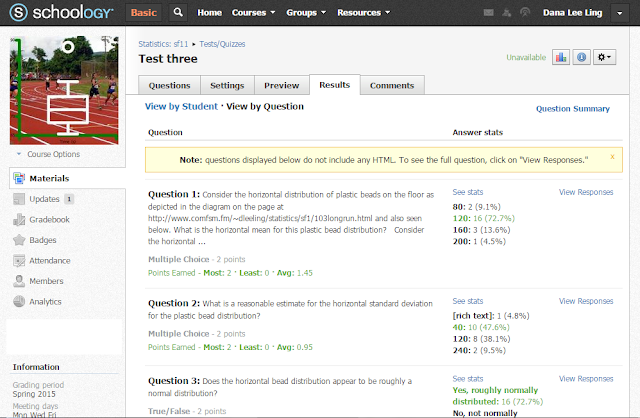The image size is (640, 418).
Task: Click View by Question
Action: pyautogui.click(x=265, y=107)
